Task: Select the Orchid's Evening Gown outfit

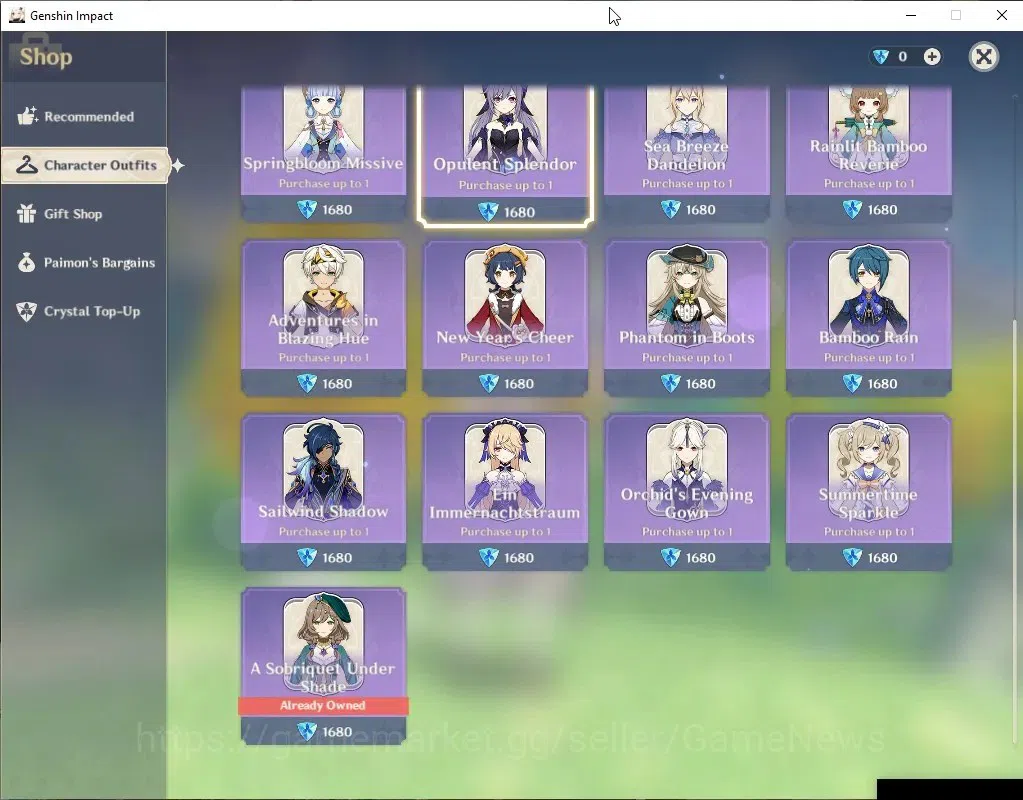Action: [687, 492]
